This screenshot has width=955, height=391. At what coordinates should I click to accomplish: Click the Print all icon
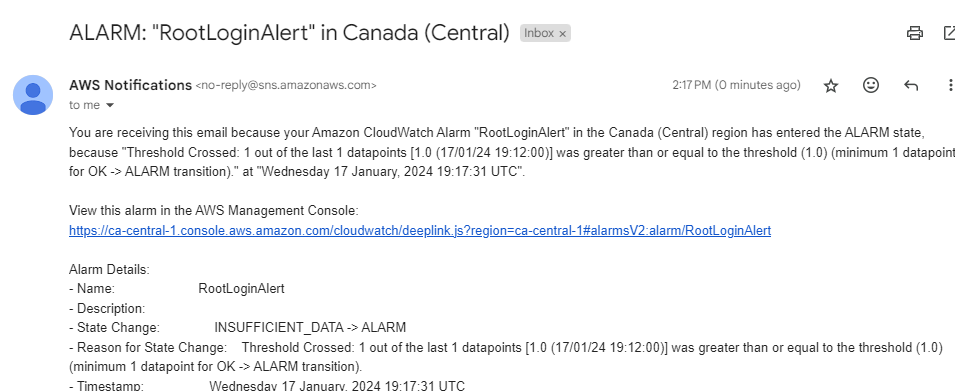coord(914,33)
